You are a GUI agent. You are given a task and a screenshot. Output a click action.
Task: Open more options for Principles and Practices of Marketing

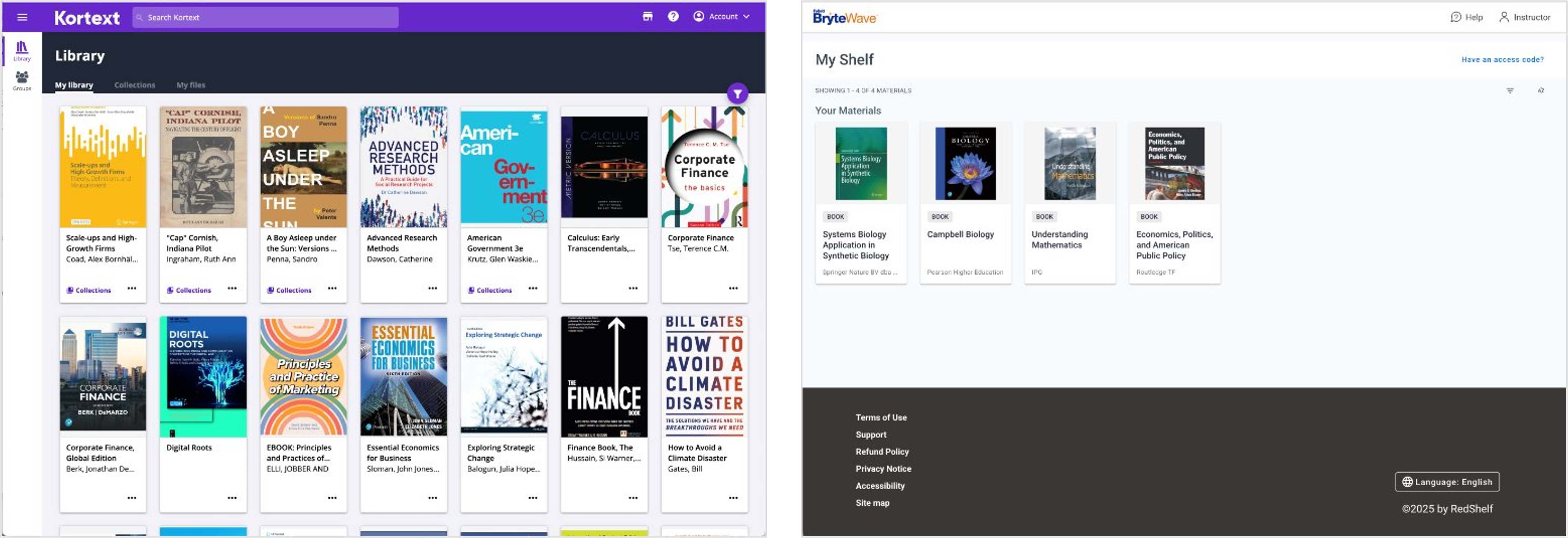click(332, 498)
